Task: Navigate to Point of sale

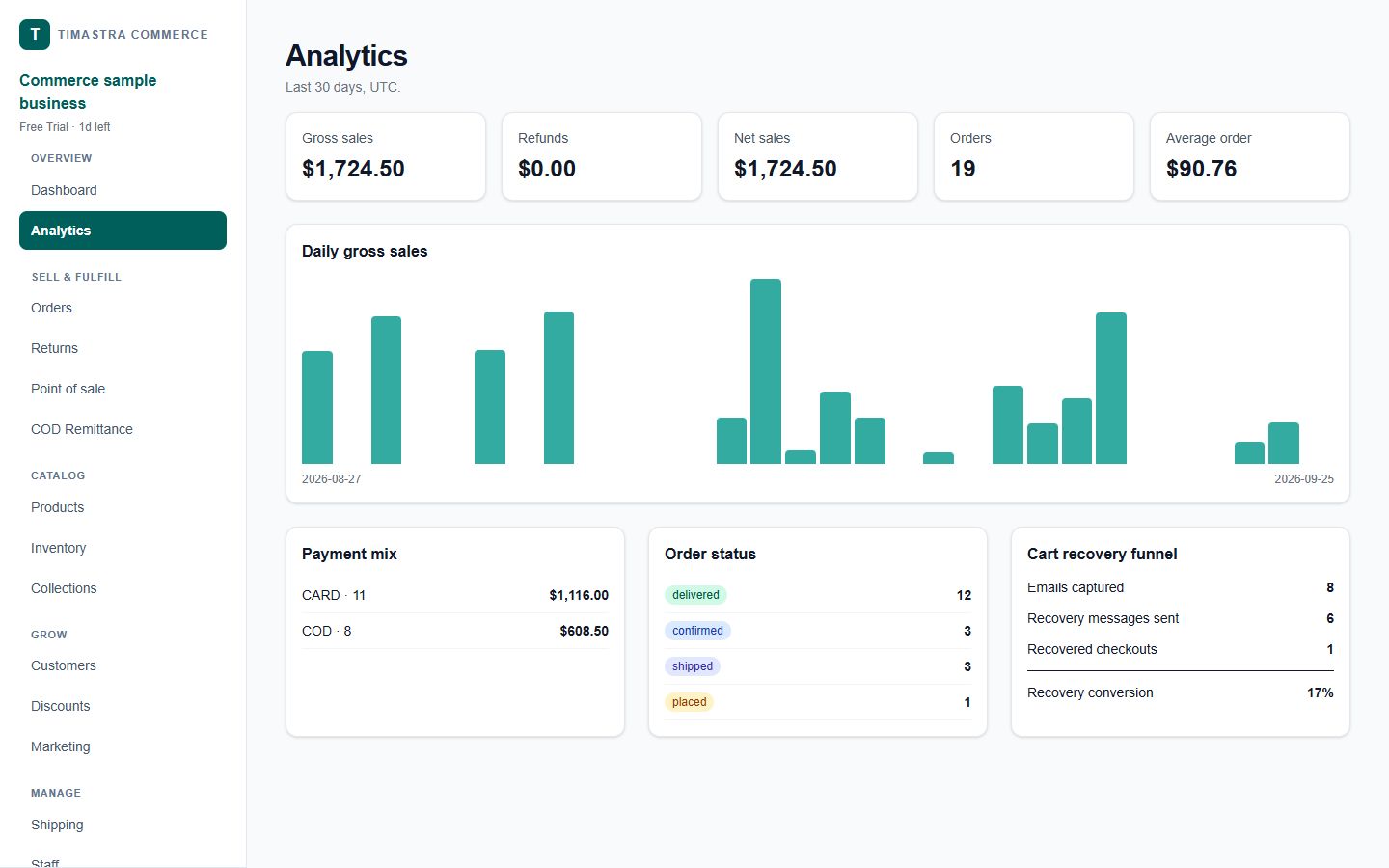Action: [x=123, y=389]
